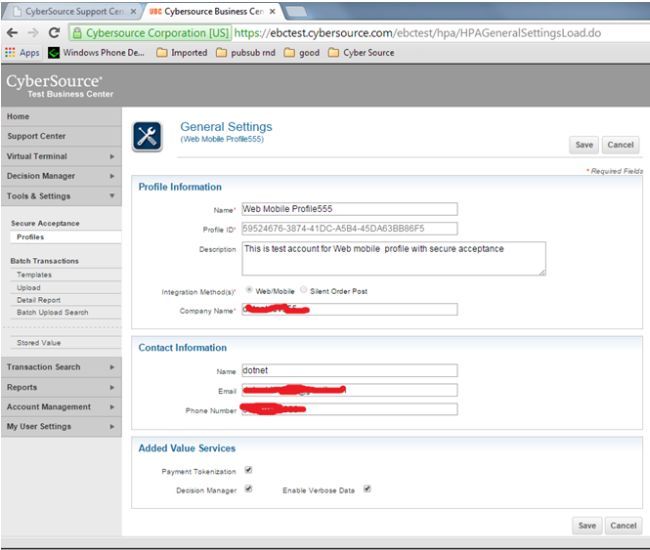Toggle Decision Manager checkbox

click(248, 489)
